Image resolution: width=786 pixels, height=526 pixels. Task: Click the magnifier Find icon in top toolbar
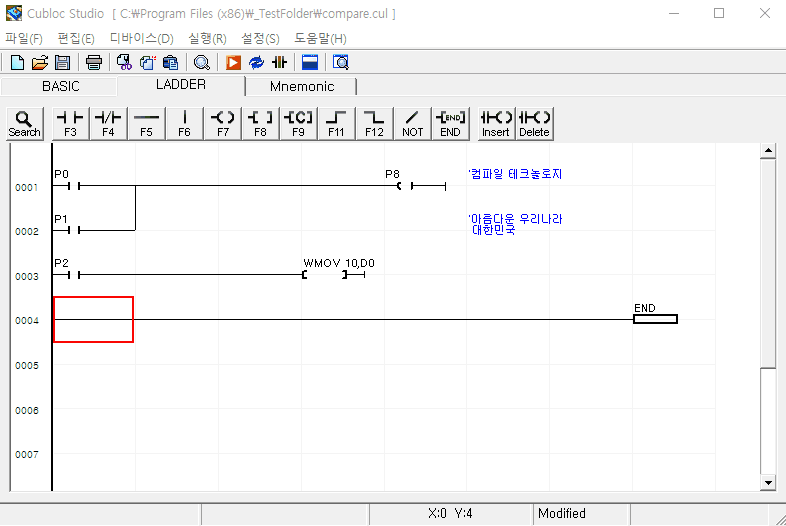[x=201, y=62]
